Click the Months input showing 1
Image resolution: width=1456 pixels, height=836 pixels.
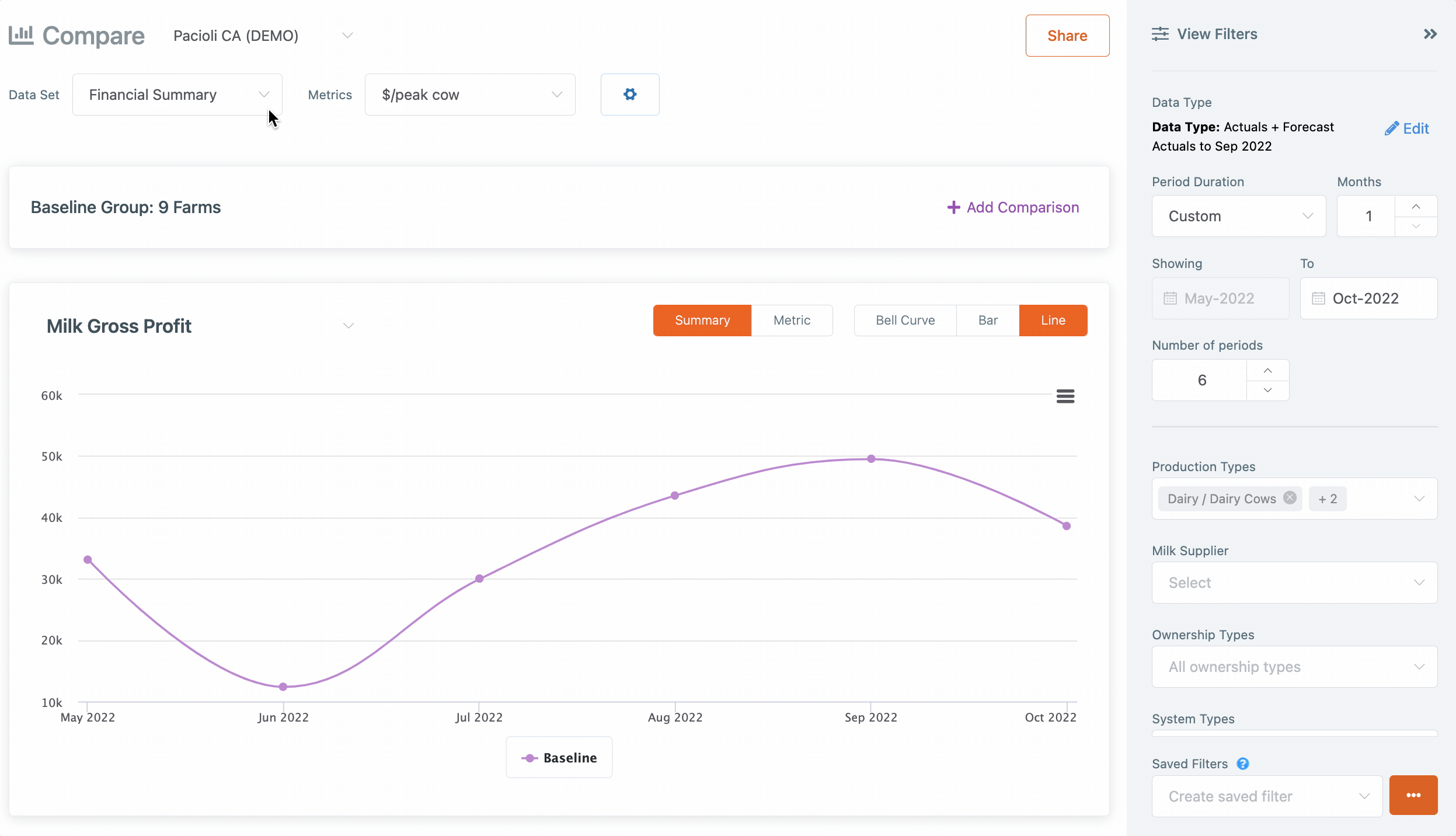click(1366, 216)
